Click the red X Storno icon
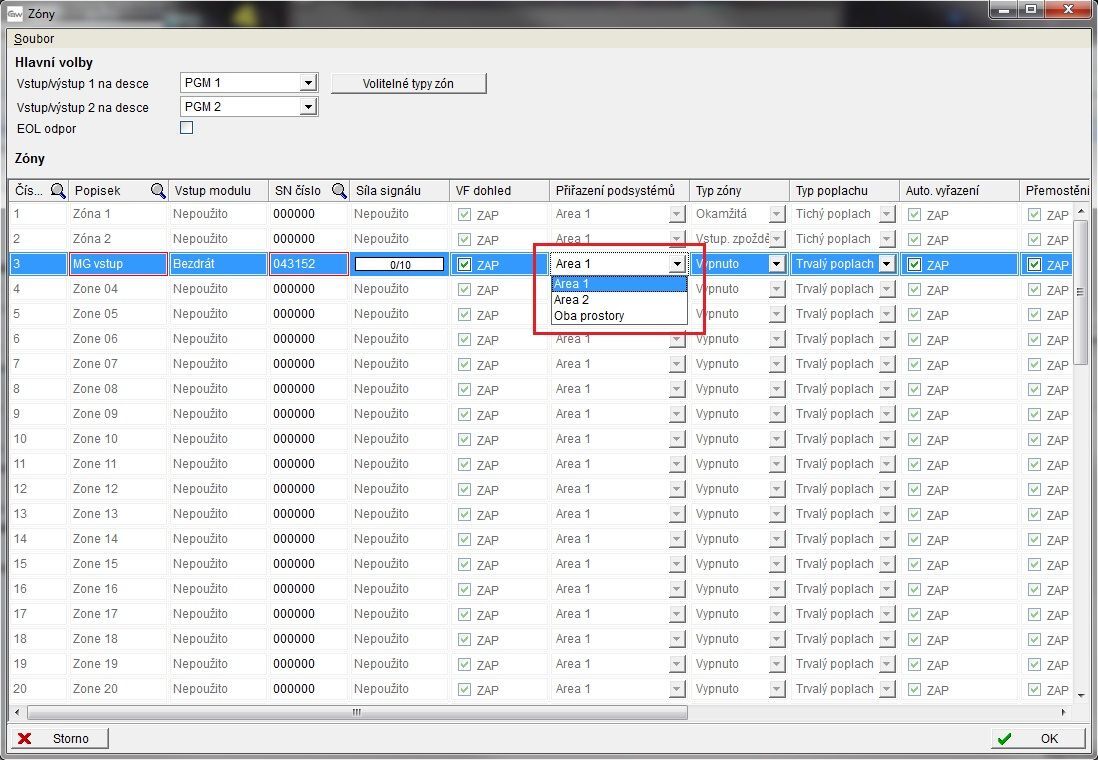This screenshot has width=1098, height=760. (x=25, y=739)
